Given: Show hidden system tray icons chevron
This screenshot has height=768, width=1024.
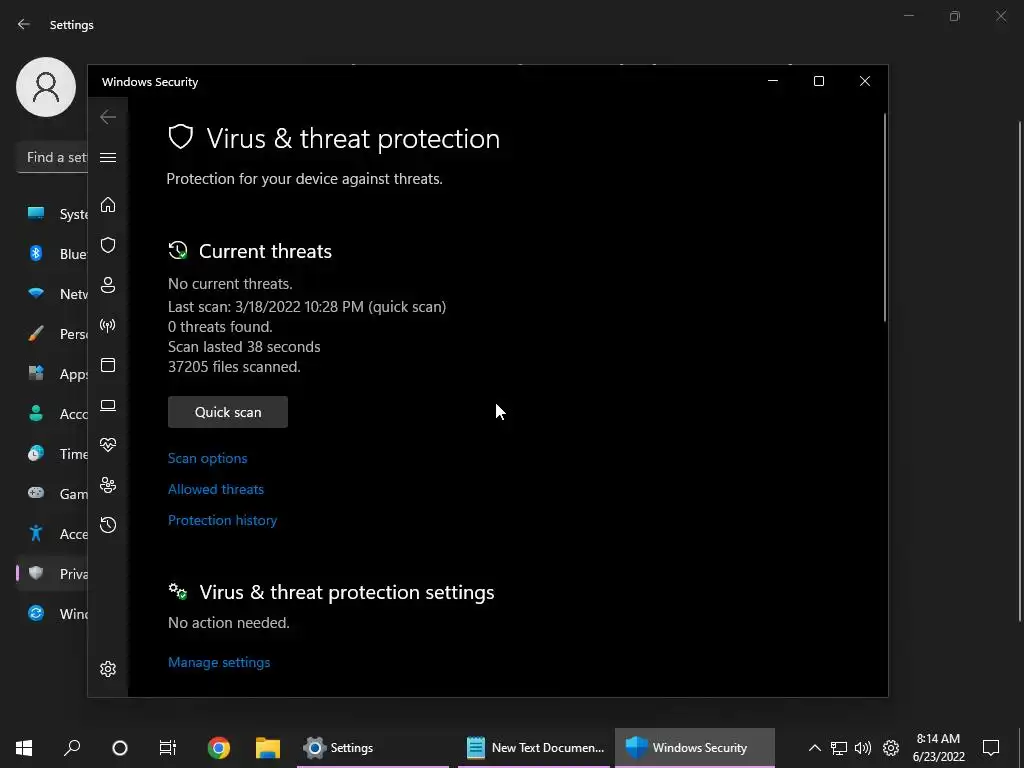Looking at the screenshot, I should tap(814, 748).
